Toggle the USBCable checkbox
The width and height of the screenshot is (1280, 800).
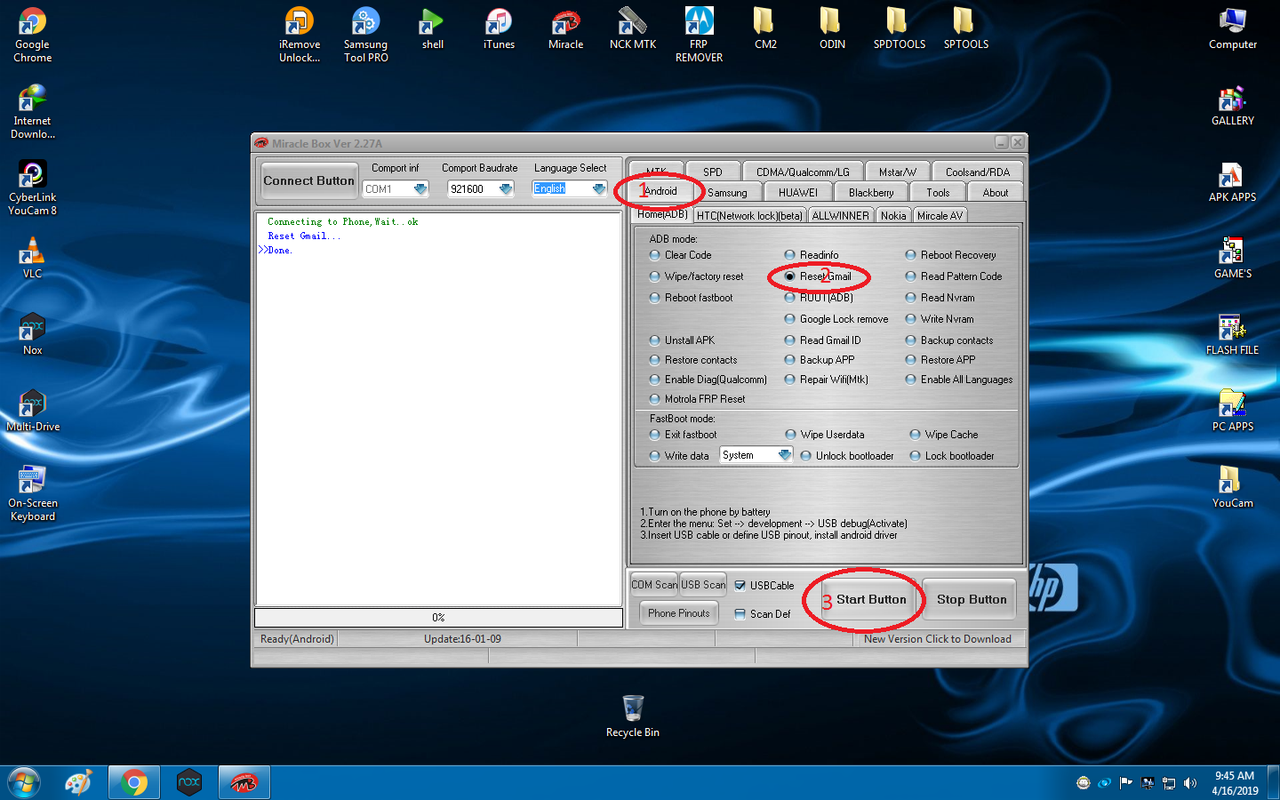(x=764, y=586)
